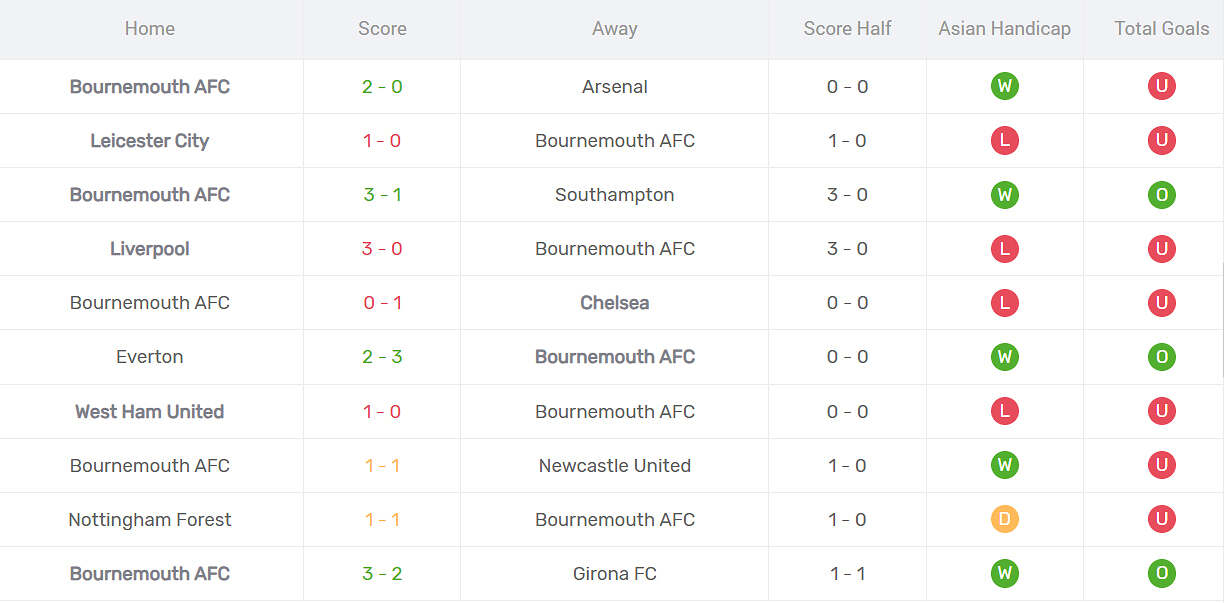
Task: Click the U total goals badge for Newcastle United match
Action: tap(1161, 466)
